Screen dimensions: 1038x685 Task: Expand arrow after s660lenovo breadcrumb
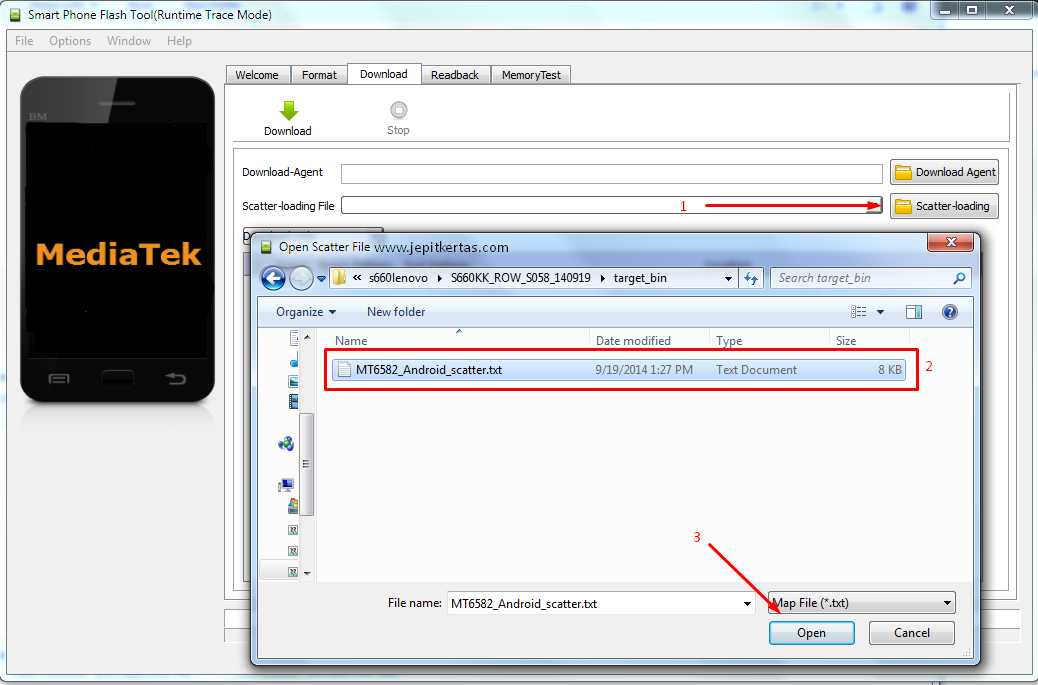click(439, 279)
